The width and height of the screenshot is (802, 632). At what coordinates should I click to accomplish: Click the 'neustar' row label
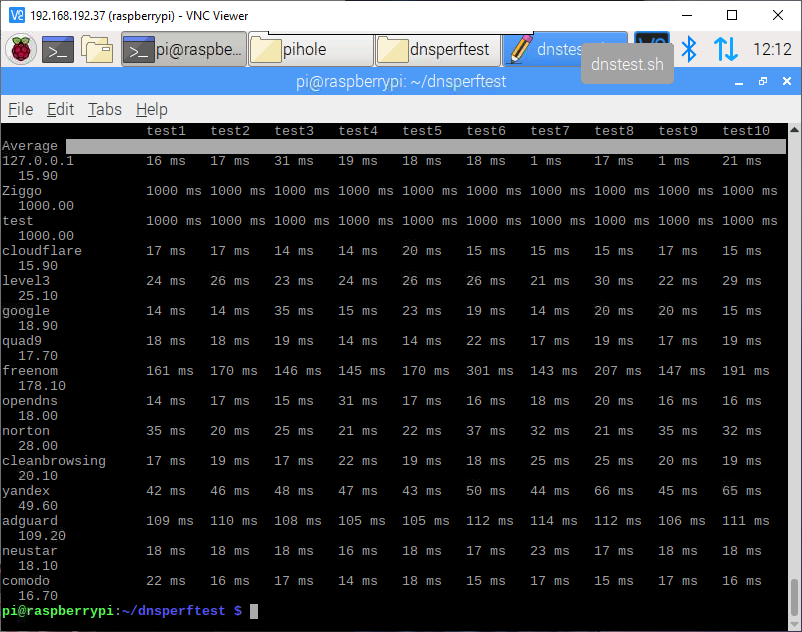[x=30, y=551]
